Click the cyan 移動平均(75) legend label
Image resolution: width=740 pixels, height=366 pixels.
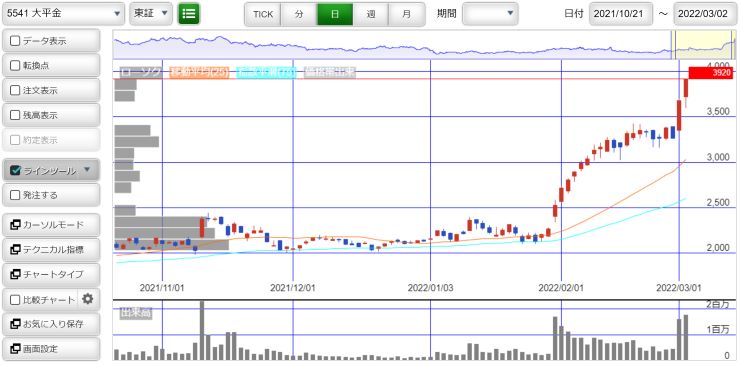[267, 73]
